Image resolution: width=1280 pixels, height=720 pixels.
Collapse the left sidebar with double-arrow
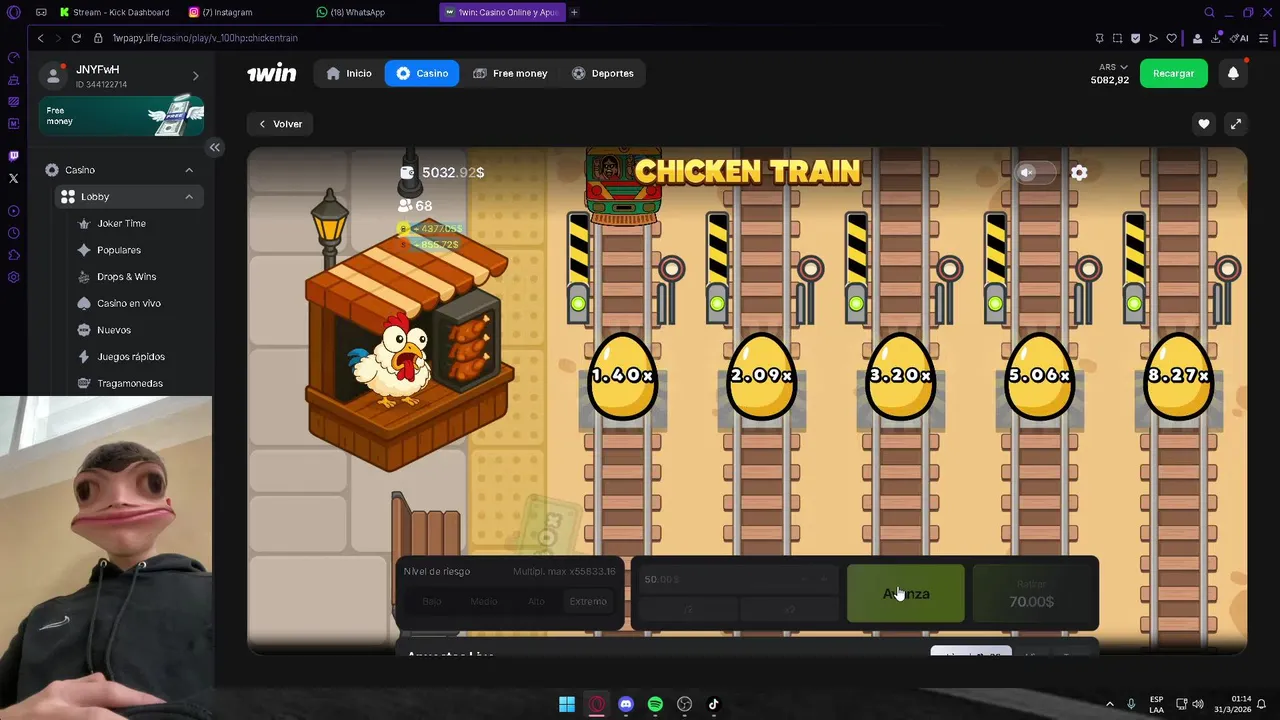click(x=214, y=147)
